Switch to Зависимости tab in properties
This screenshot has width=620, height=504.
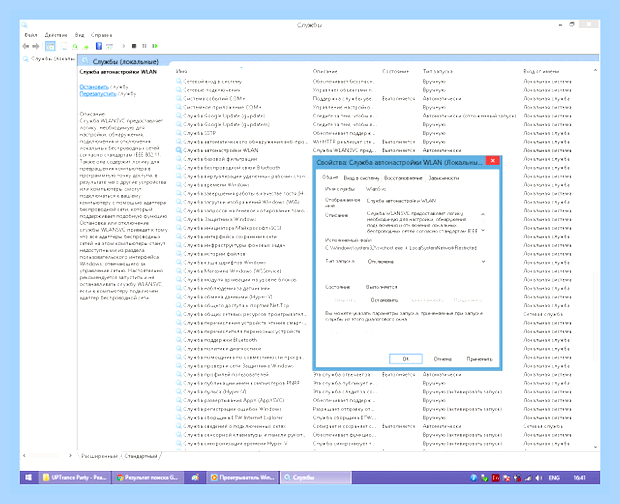point(444,178)
